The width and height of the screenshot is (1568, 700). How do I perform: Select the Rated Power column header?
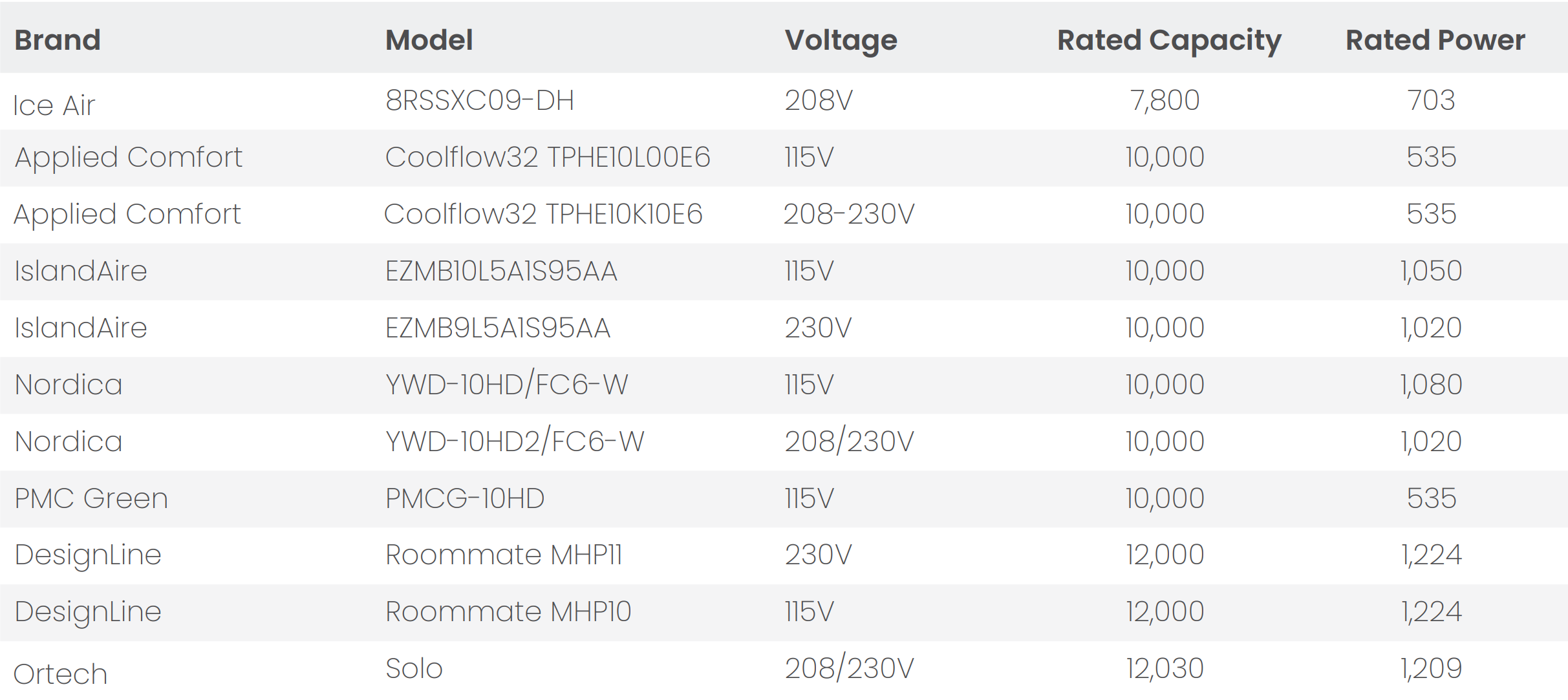click(x=1435, y=40)
